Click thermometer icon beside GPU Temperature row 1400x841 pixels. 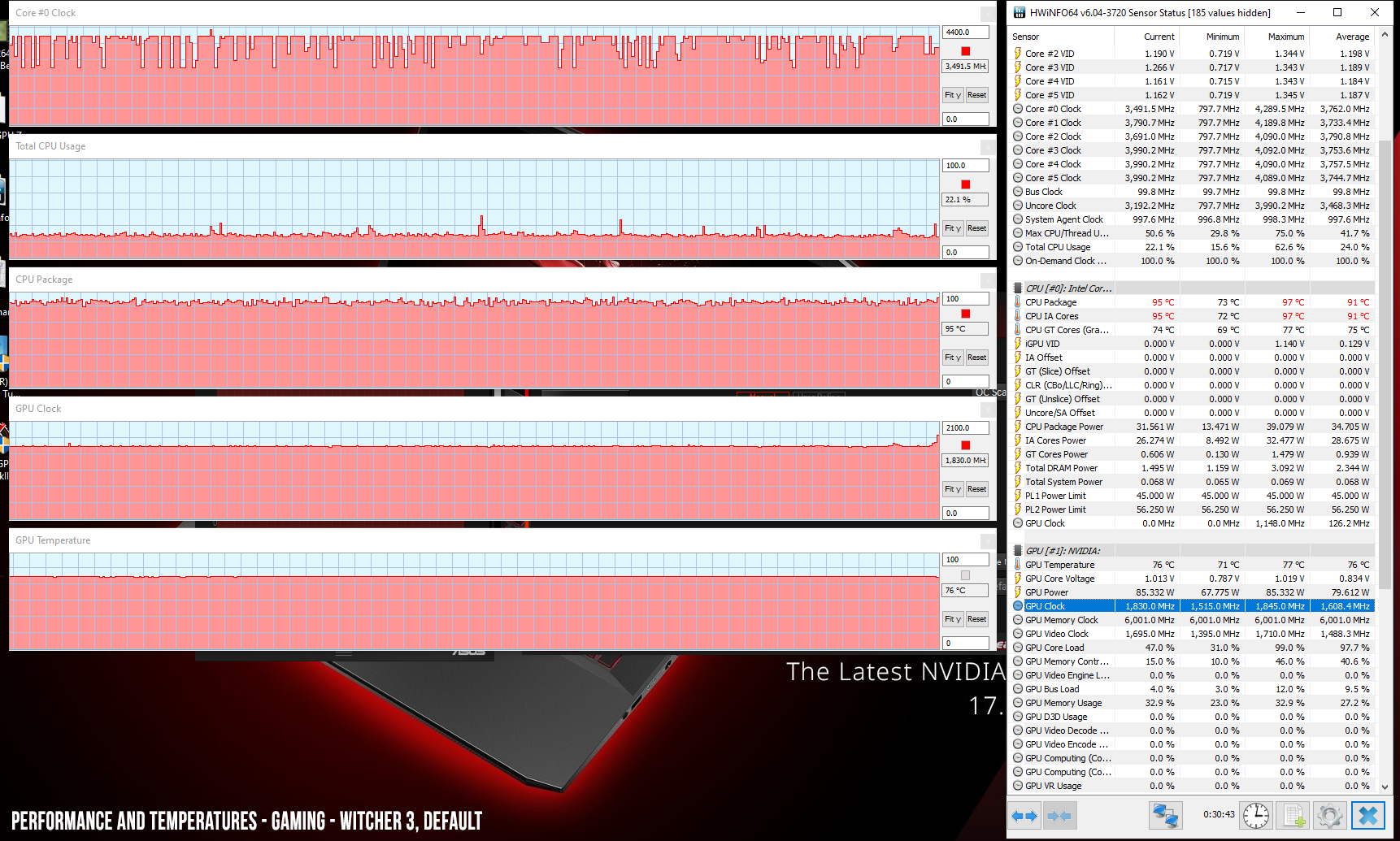tap(1018, 565)
